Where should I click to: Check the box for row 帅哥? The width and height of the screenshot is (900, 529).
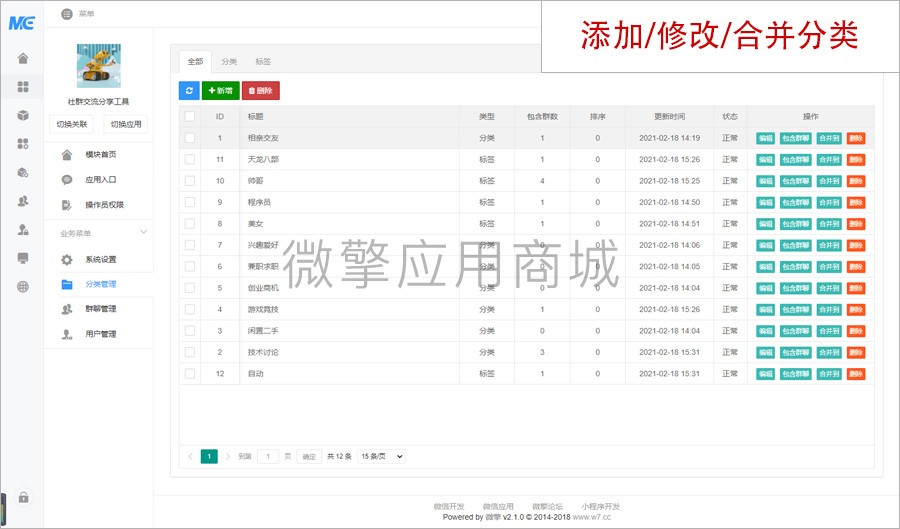coord(190,181)
